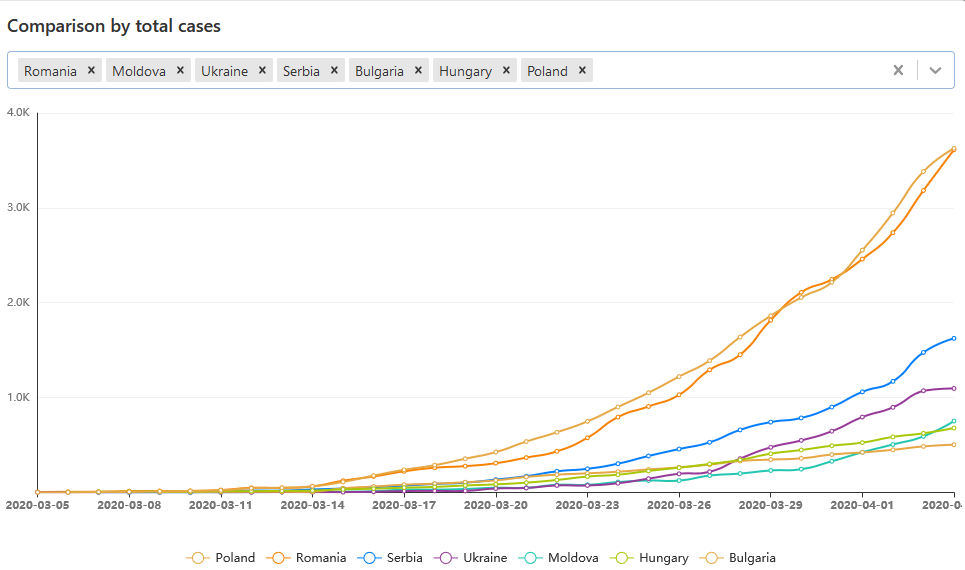Click the final Ukraine data point
Image resolution: width=965 pixels, height=570 pixels.
[x=954, y=388]
